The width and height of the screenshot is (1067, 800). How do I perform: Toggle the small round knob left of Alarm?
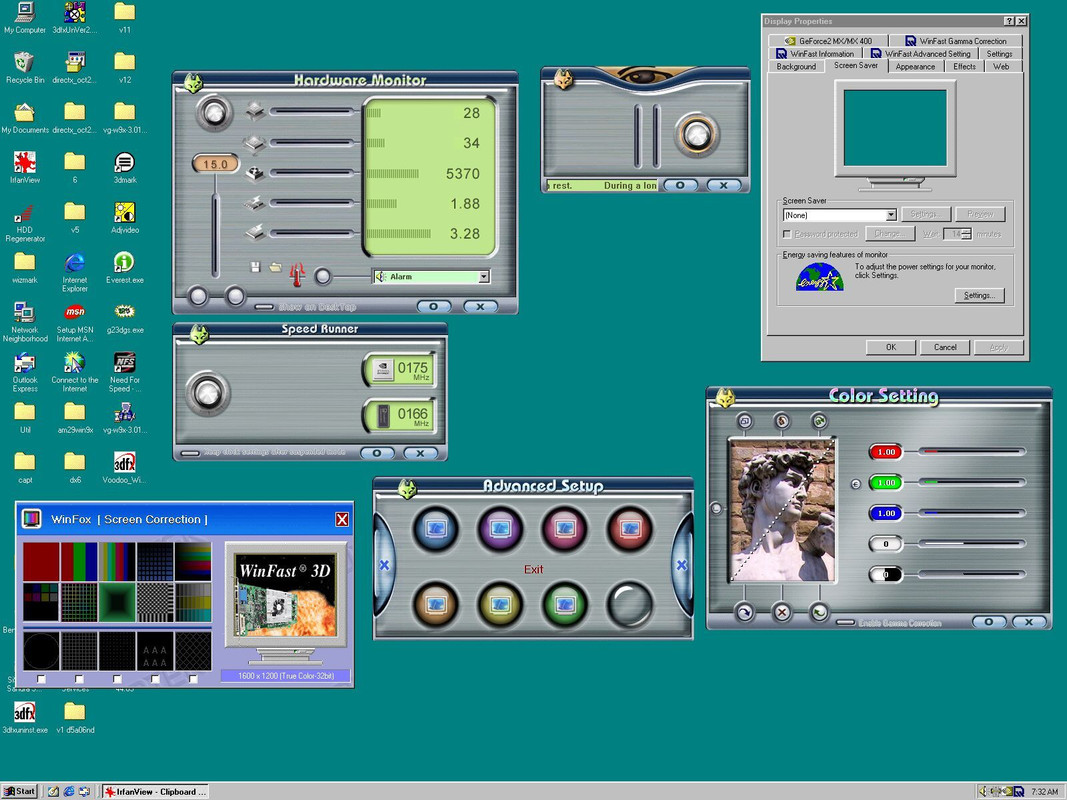(323, 276)
